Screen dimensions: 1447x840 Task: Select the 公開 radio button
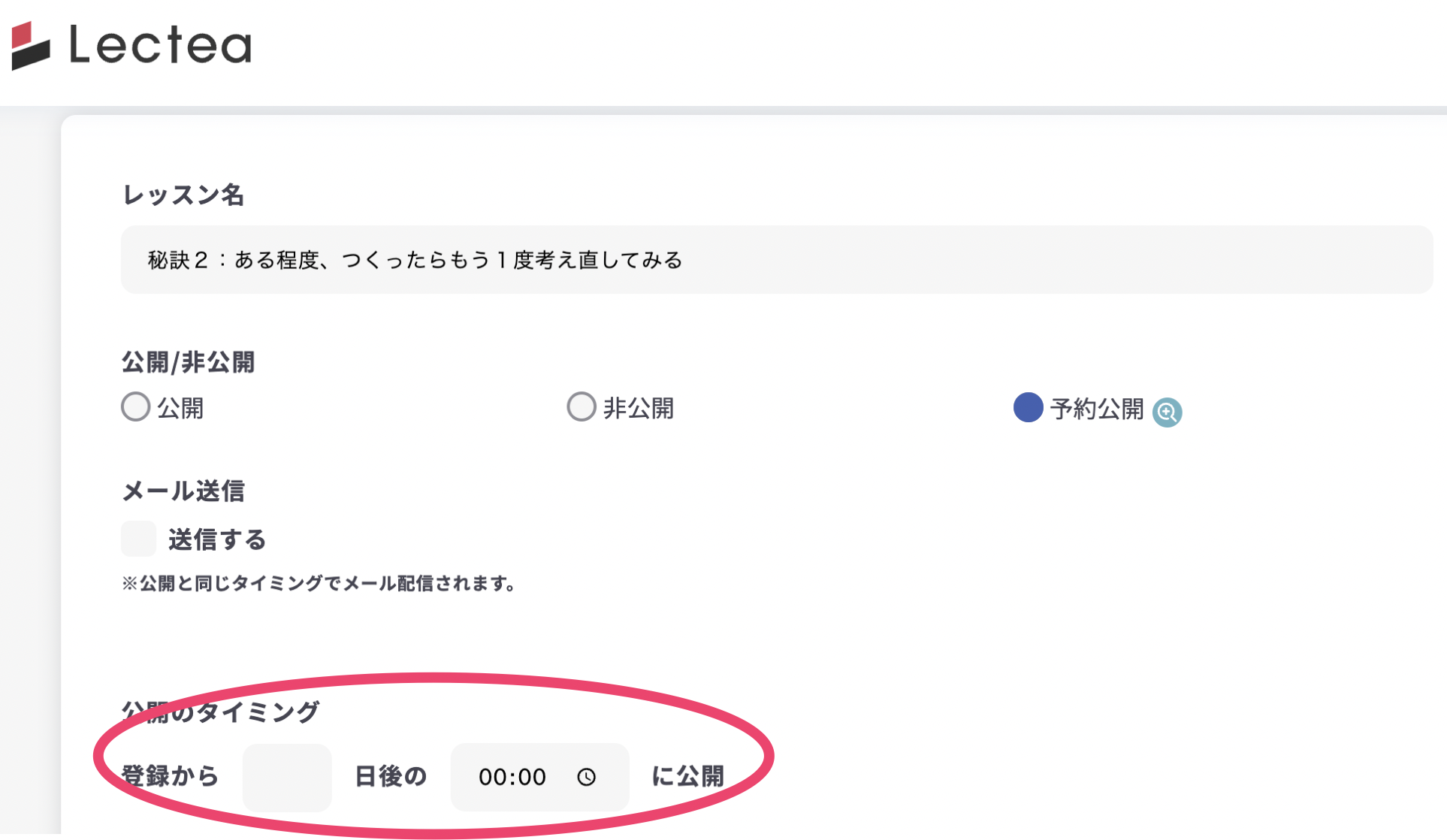[x=136, y=406]
